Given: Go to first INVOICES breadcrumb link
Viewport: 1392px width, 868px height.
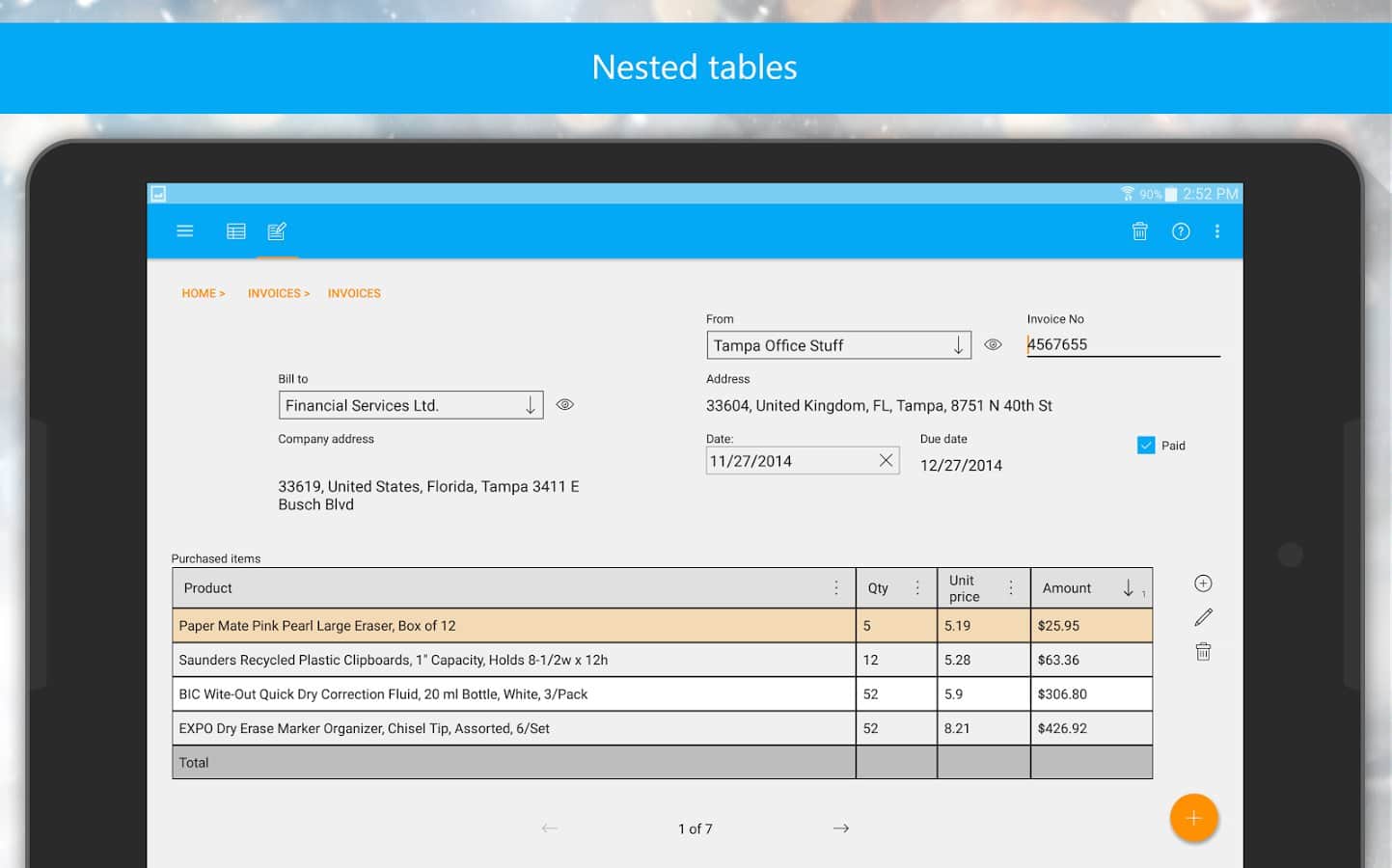Looking at the screenshot, I should (278, 293).
